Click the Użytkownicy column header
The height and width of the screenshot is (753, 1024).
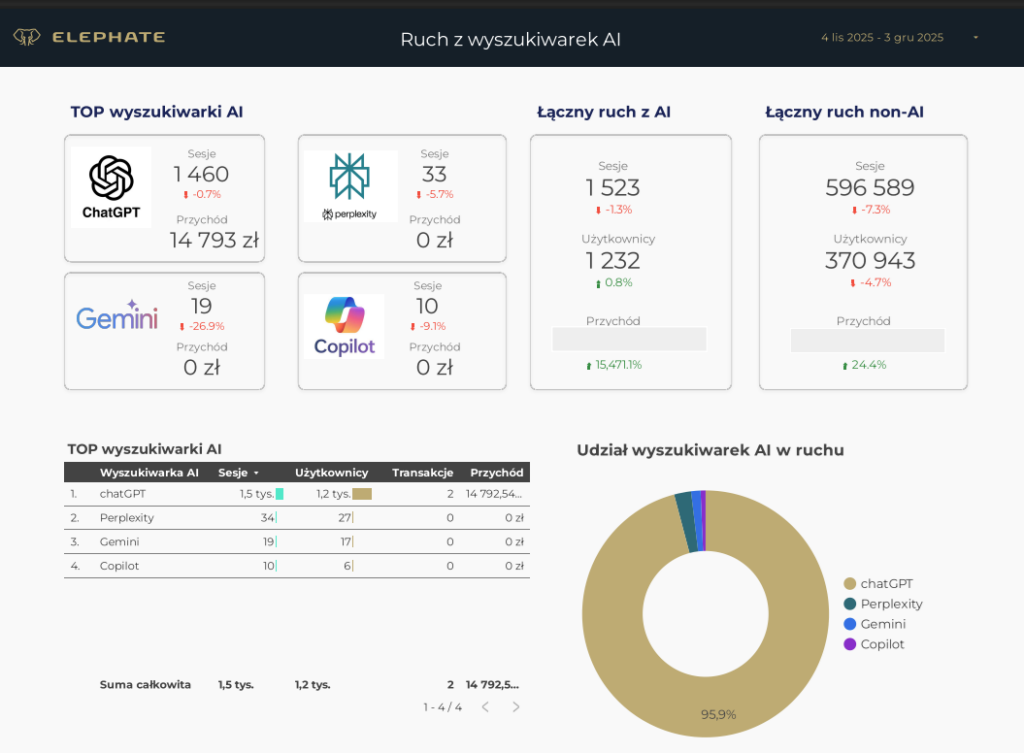click(331, 473)
